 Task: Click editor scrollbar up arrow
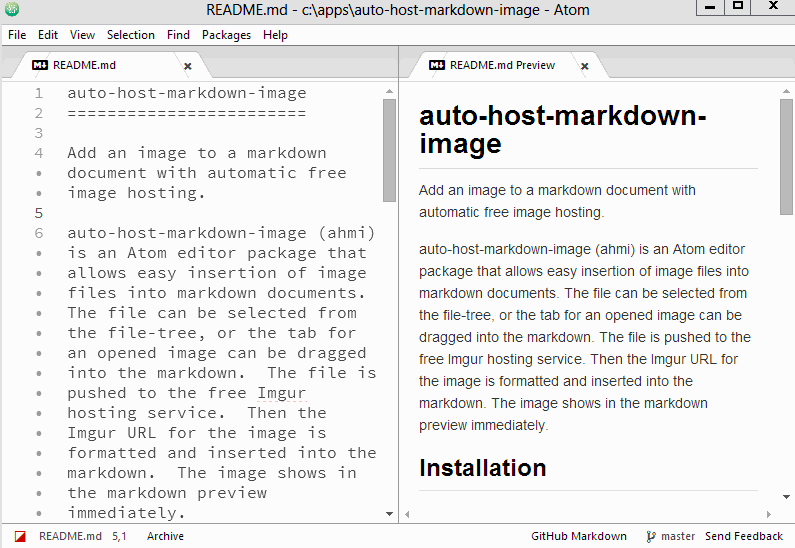(x=389, y=91)
